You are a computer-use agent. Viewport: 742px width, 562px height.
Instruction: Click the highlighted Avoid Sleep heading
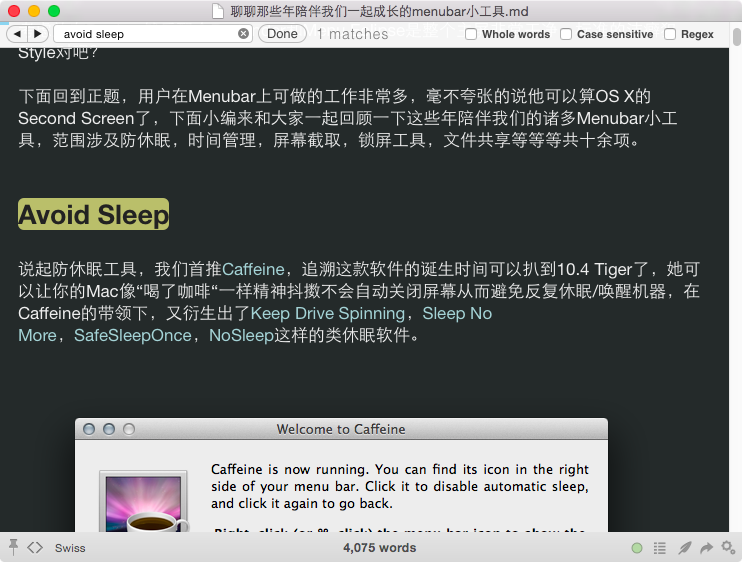coord(93,214)
